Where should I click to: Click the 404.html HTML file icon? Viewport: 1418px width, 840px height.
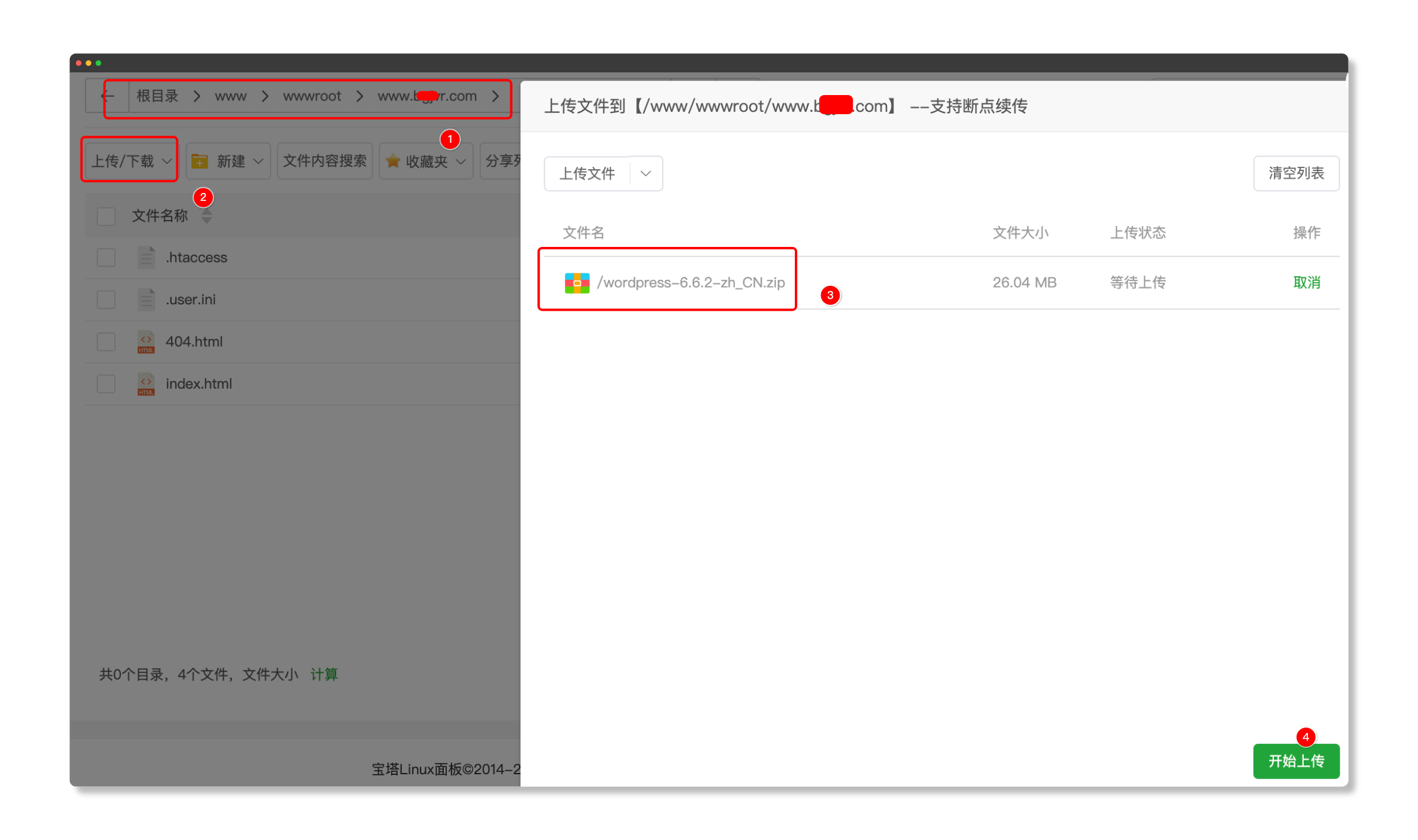(146, 341)
